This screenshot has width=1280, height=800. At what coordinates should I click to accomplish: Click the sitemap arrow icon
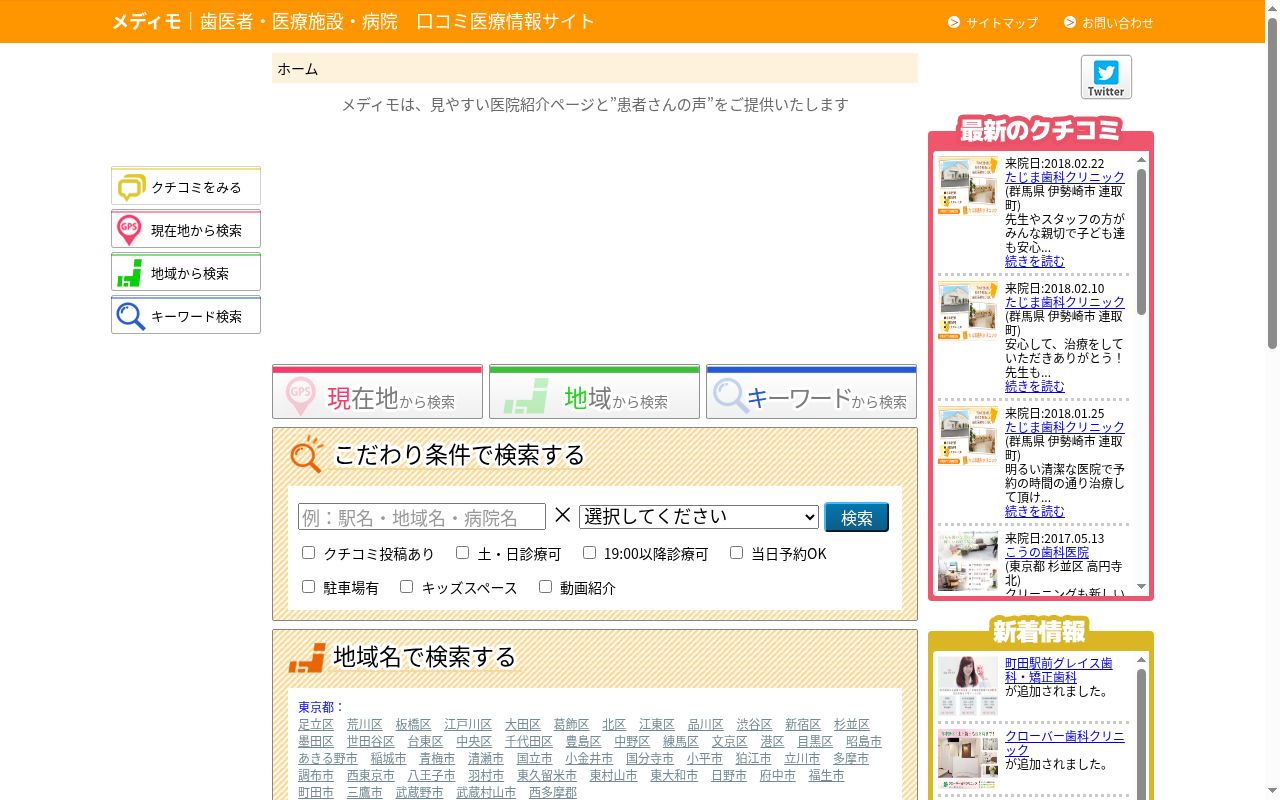coord(954,22)
